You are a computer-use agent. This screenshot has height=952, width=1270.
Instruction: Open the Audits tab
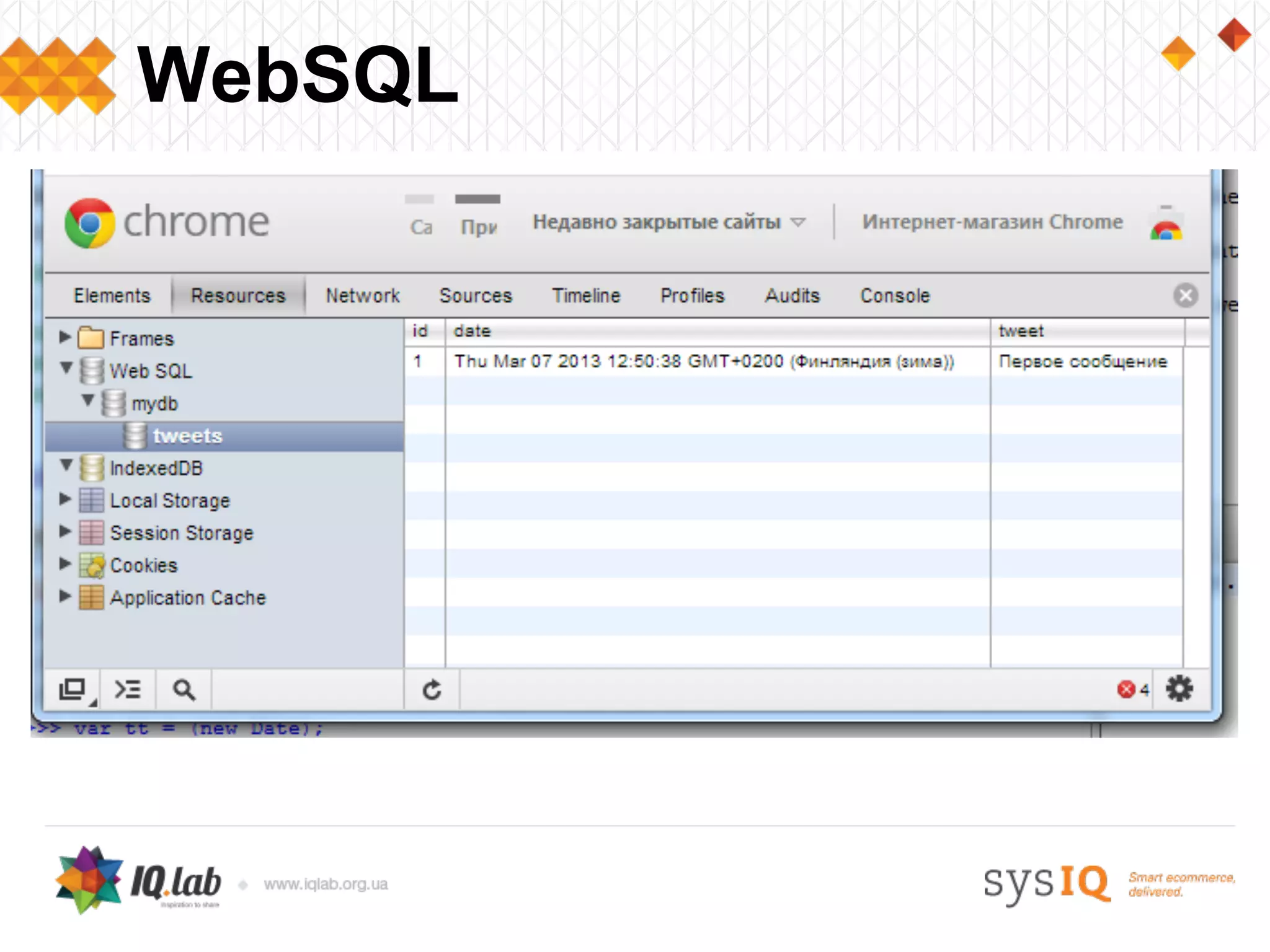[x=792, y=296]
